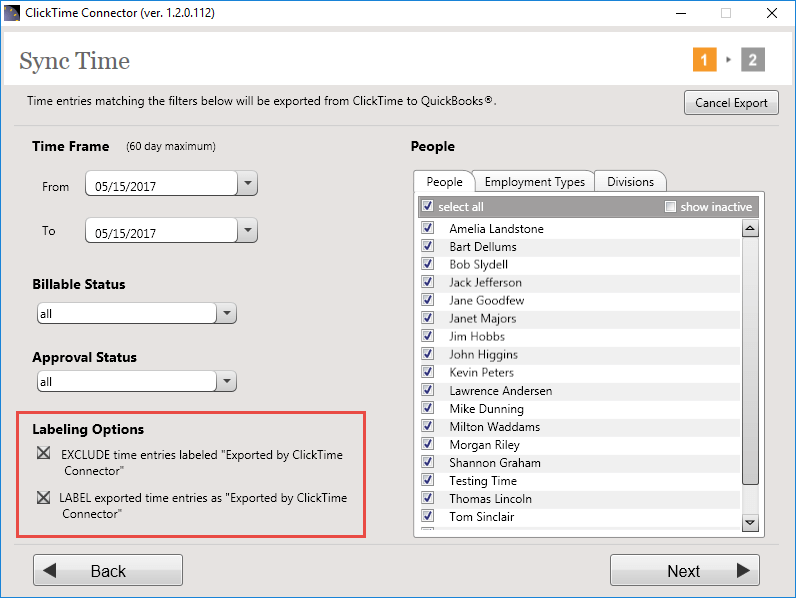Toggle EXCLUDE time entries labeled checkbox
The image size is (796, 598).
point(44,453)
